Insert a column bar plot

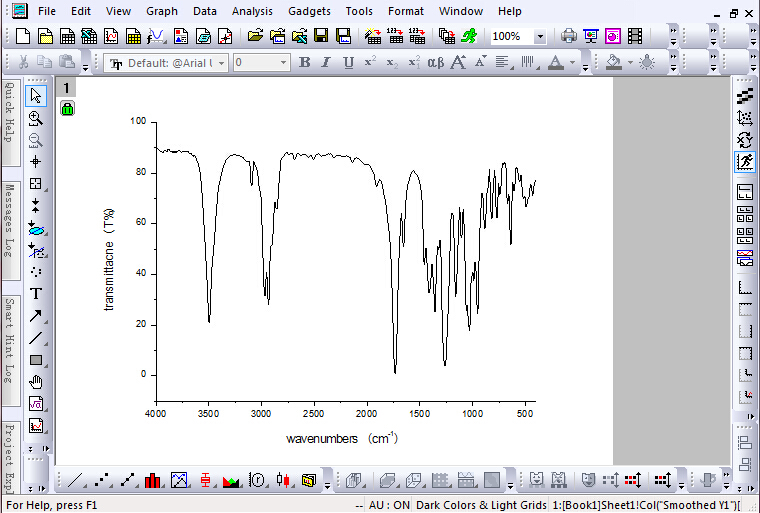153,481
